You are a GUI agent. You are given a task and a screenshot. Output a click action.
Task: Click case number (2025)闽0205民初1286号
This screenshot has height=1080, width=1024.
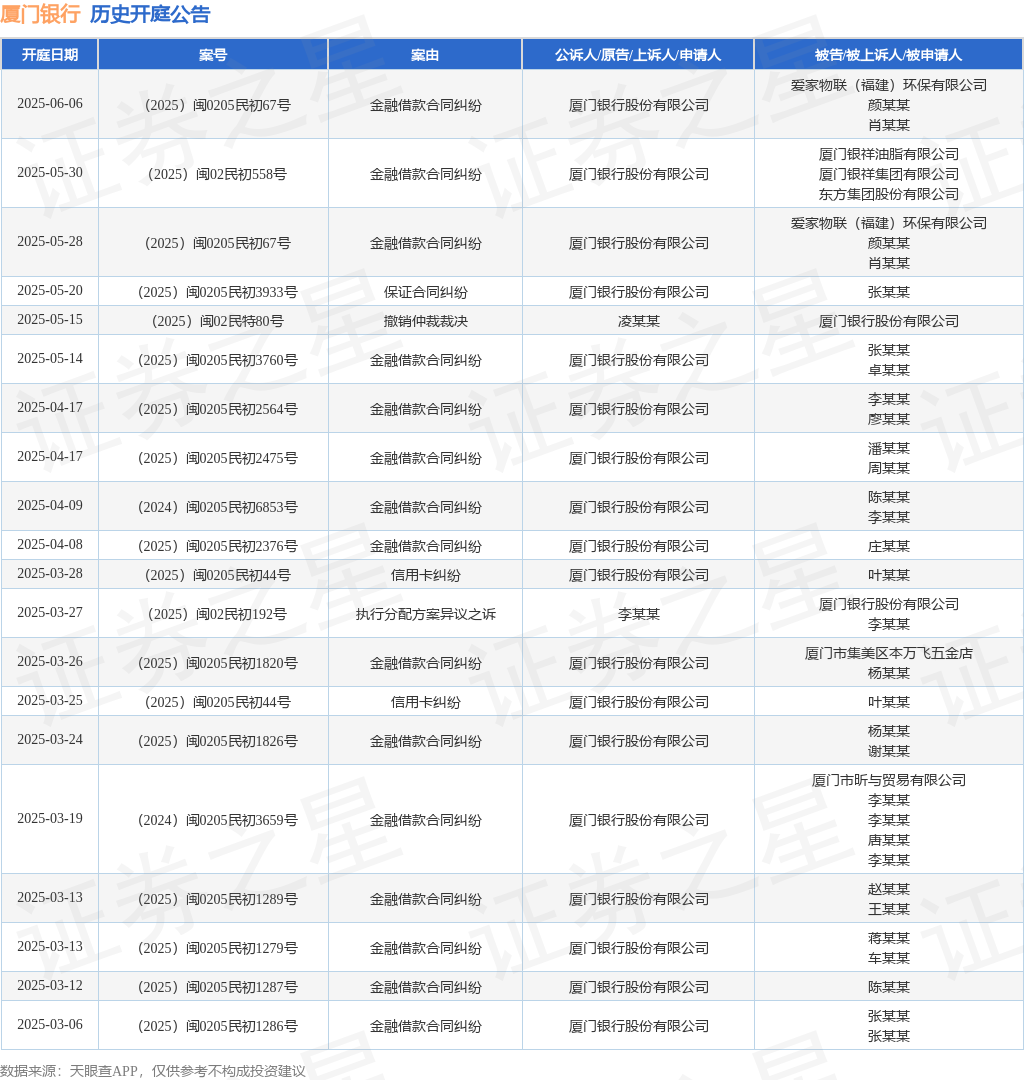point(218,1026)
